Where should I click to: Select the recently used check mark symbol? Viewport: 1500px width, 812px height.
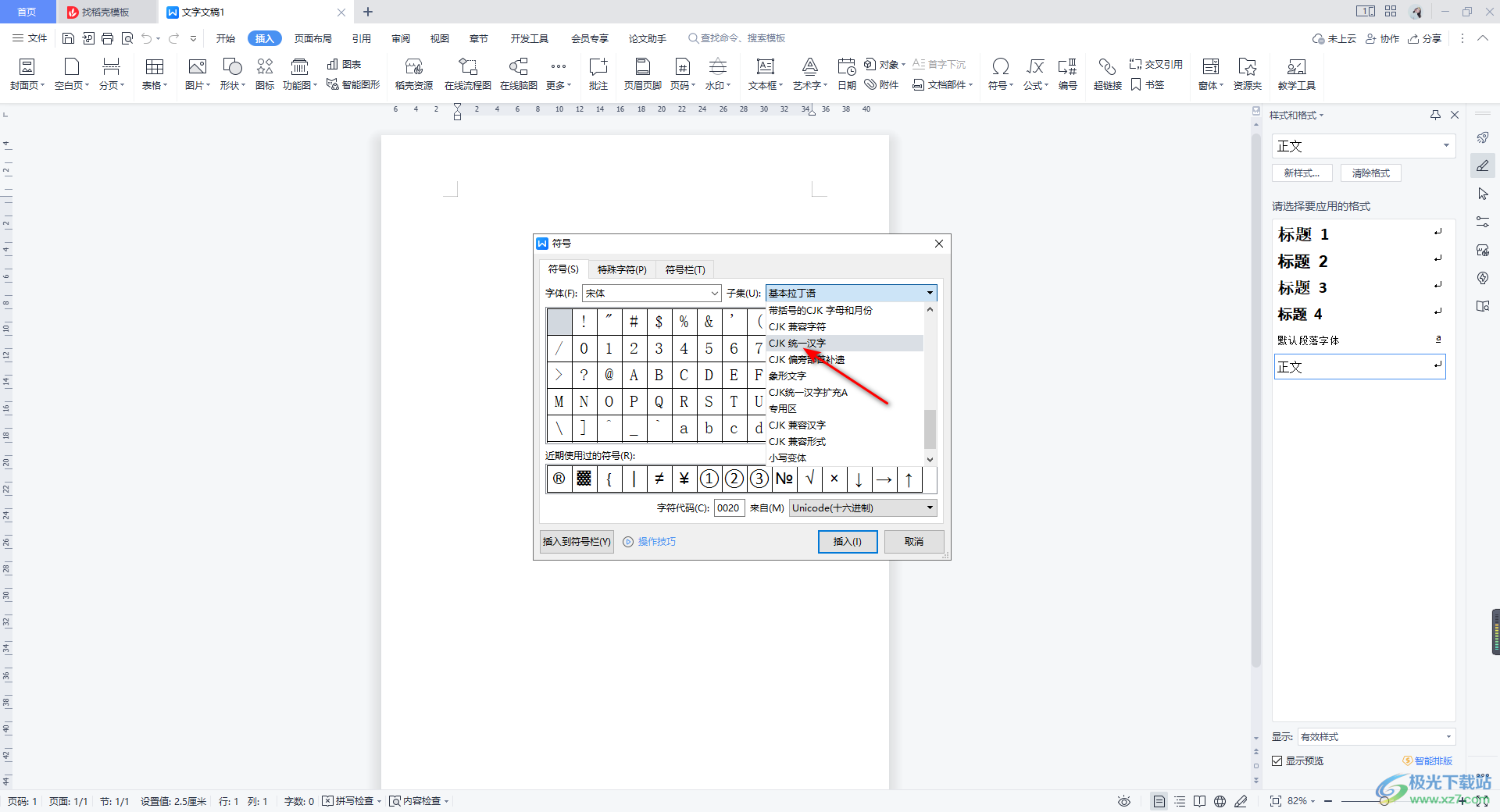(809, 479)
